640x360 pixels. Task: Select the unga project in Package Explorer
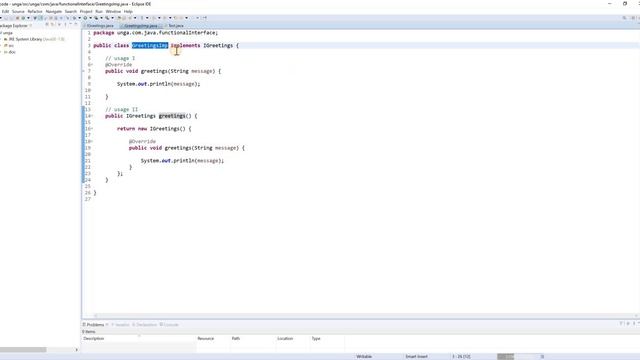point(8,33)
